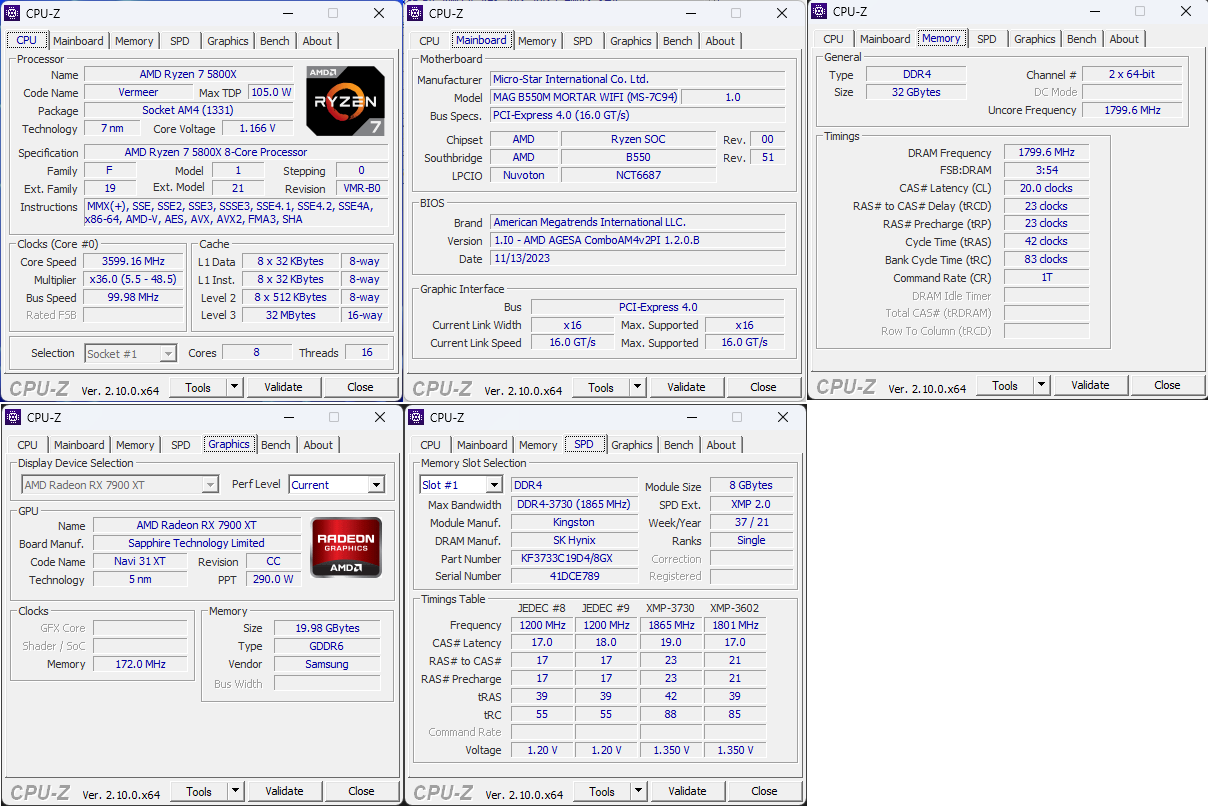The image size is (1208, 811).
Task: Open Tools dropdown arrow in the Memory window
Action: pos(1040,385)
